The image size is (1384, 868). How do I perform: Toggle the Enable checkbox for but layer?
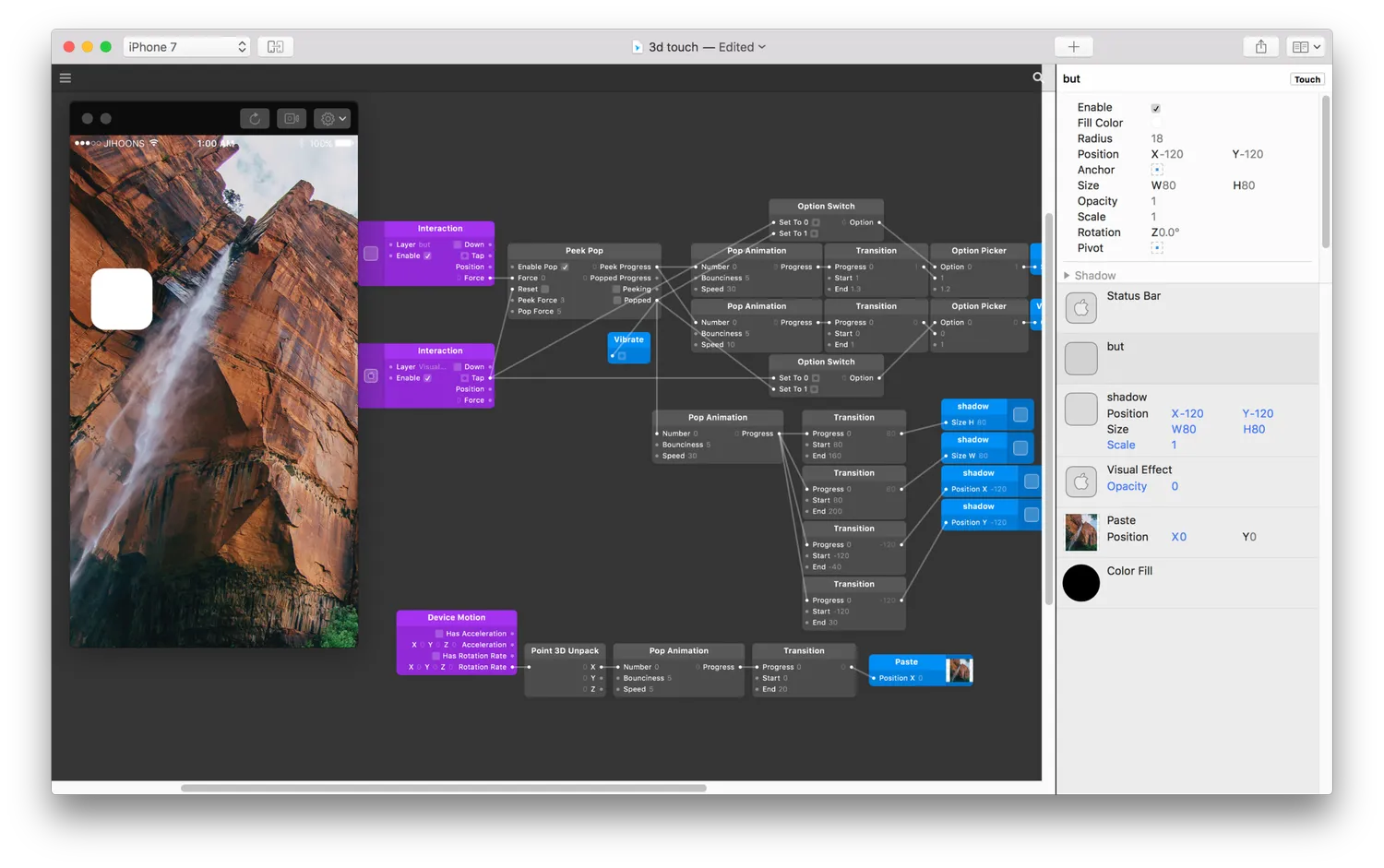1156,108
